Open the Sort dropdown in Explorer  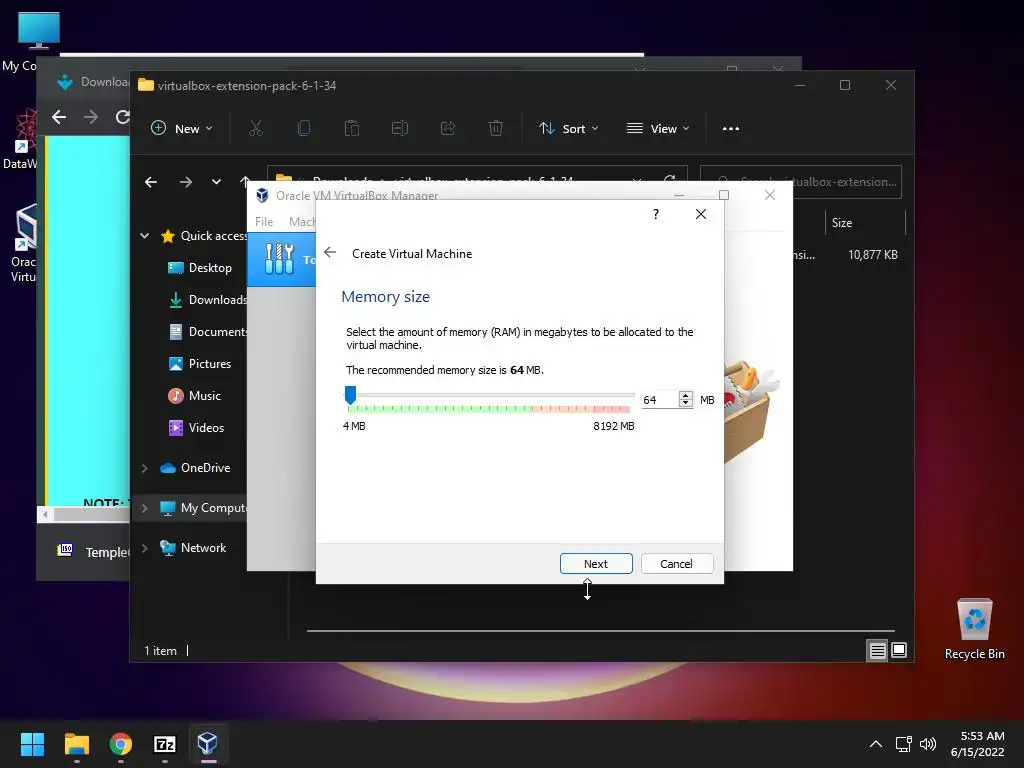[568, 129]
